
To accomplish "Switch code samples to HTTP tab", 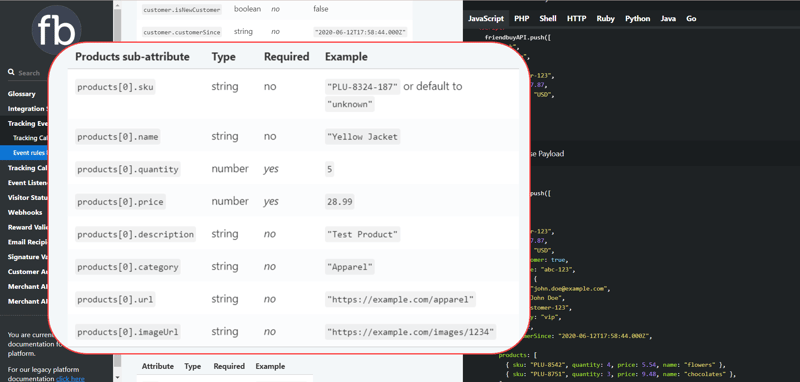I will [577, 18].
